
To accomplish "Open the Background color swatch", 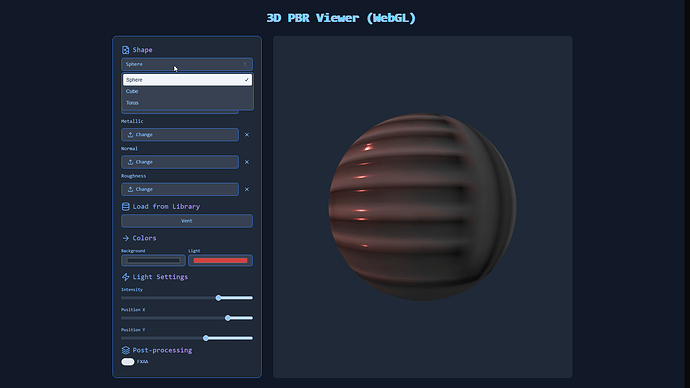I will point(153,260).
